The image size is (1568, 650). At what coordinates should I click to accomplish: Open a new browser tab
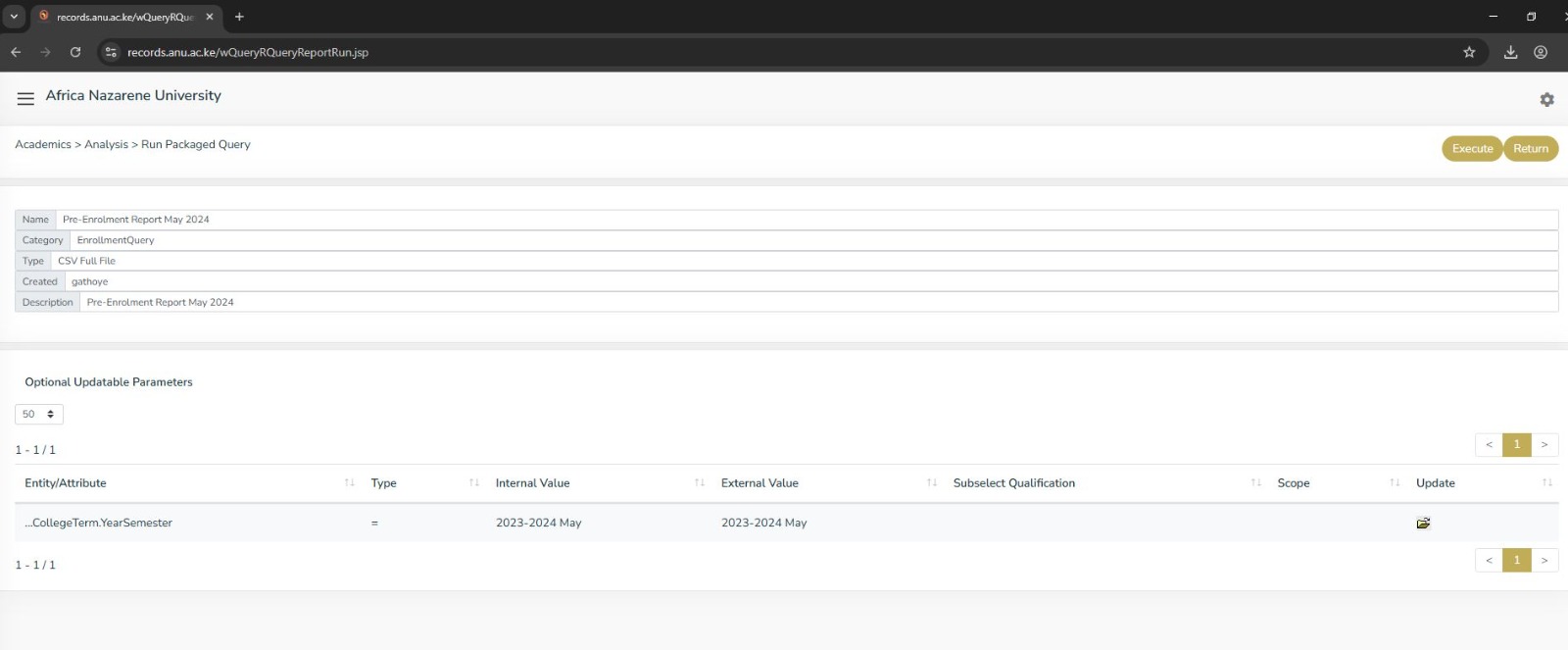tap(239, 17)
